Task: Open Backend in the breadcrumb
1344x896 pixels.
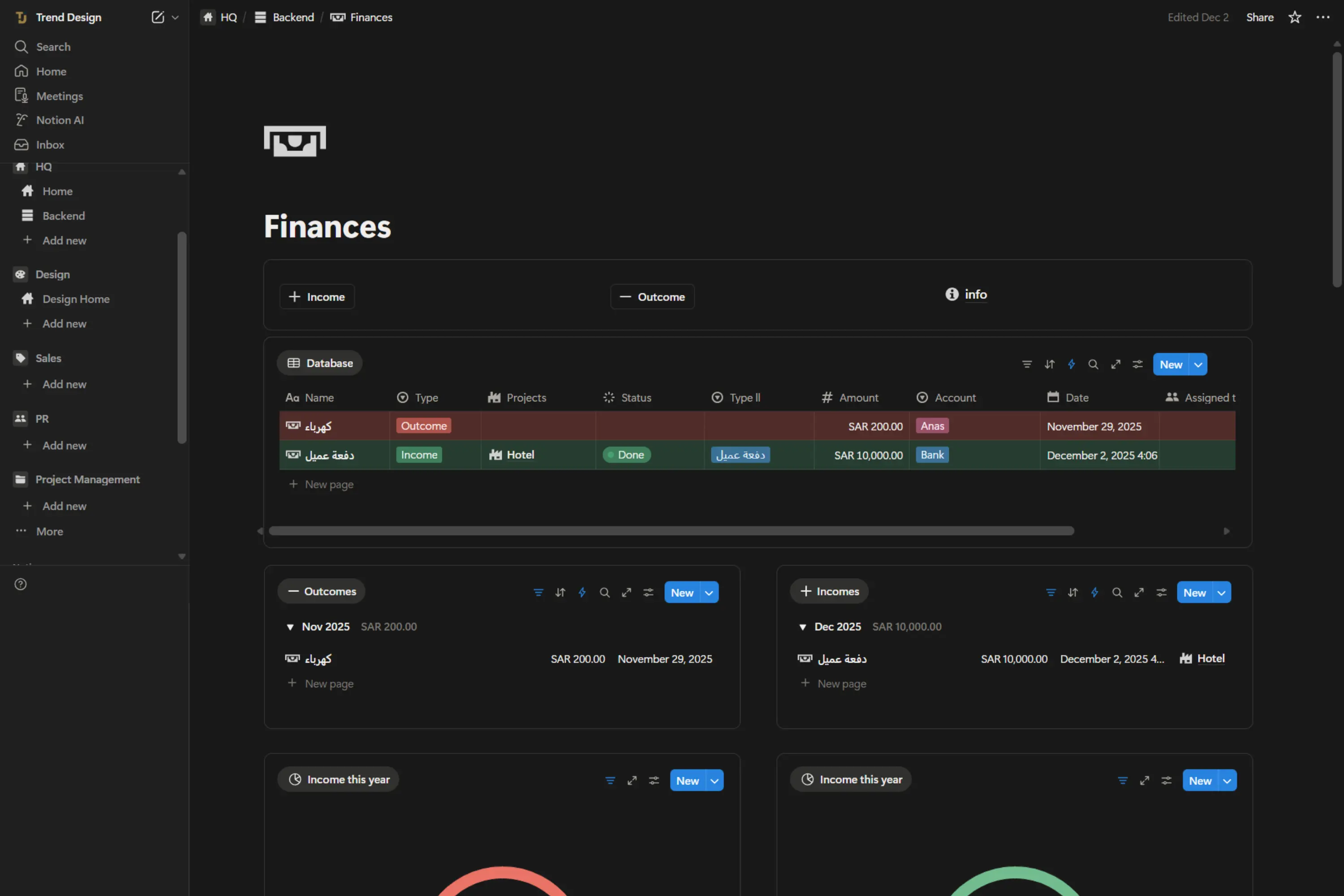Action: pyautogui.click(x=293, y=17)
